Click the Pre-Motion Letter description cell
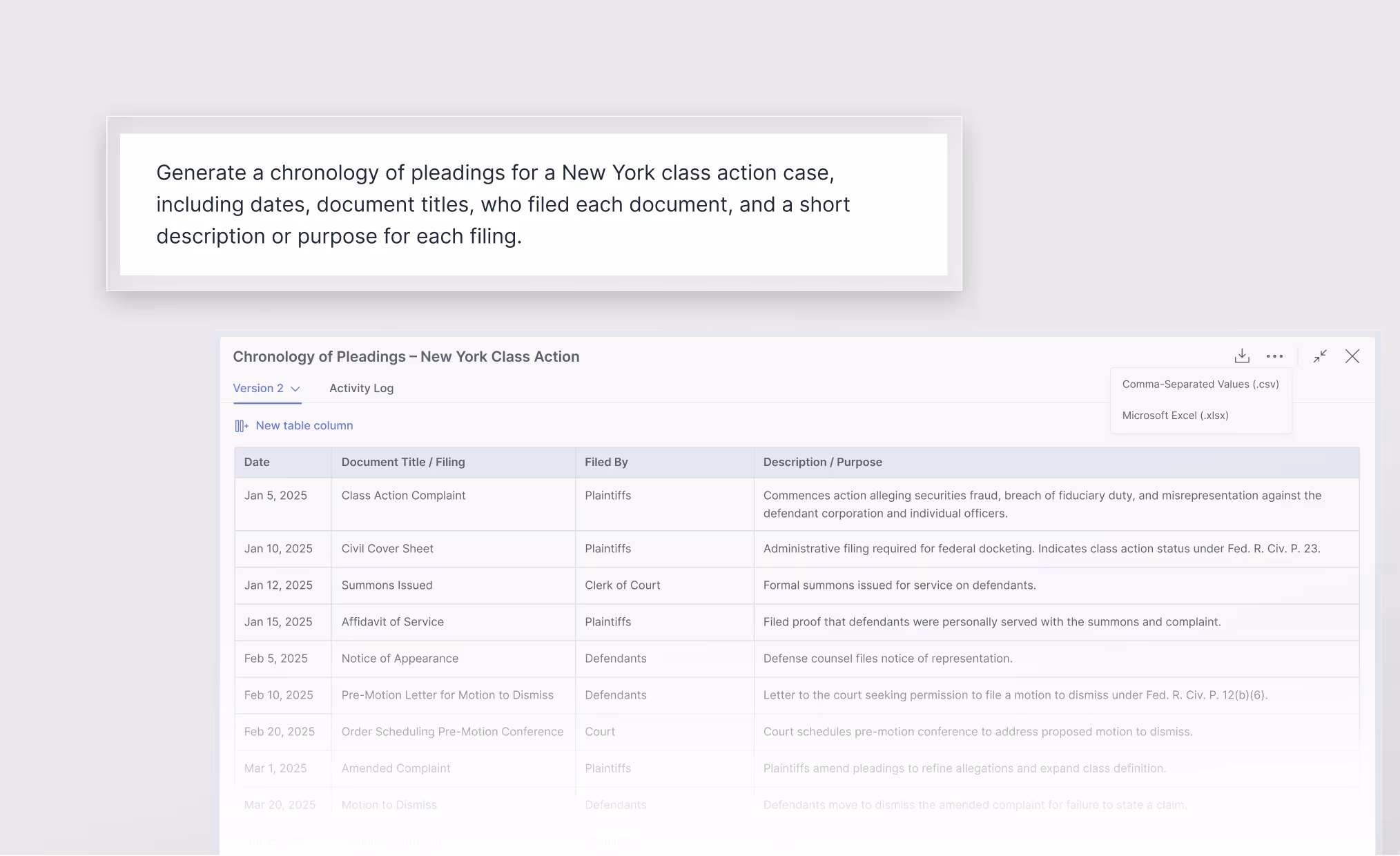This screenshot has width=1400, height=856. pos(1015,695)
